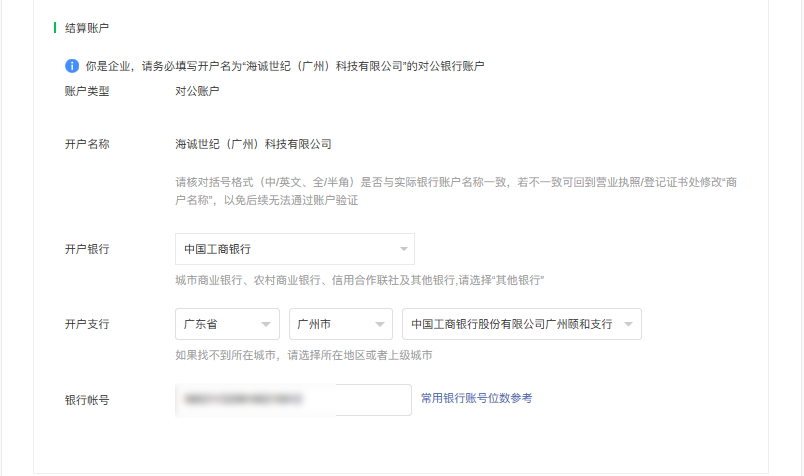Click the blue info icon in the notice
804x476 pixels.
[x=72, y=66]
